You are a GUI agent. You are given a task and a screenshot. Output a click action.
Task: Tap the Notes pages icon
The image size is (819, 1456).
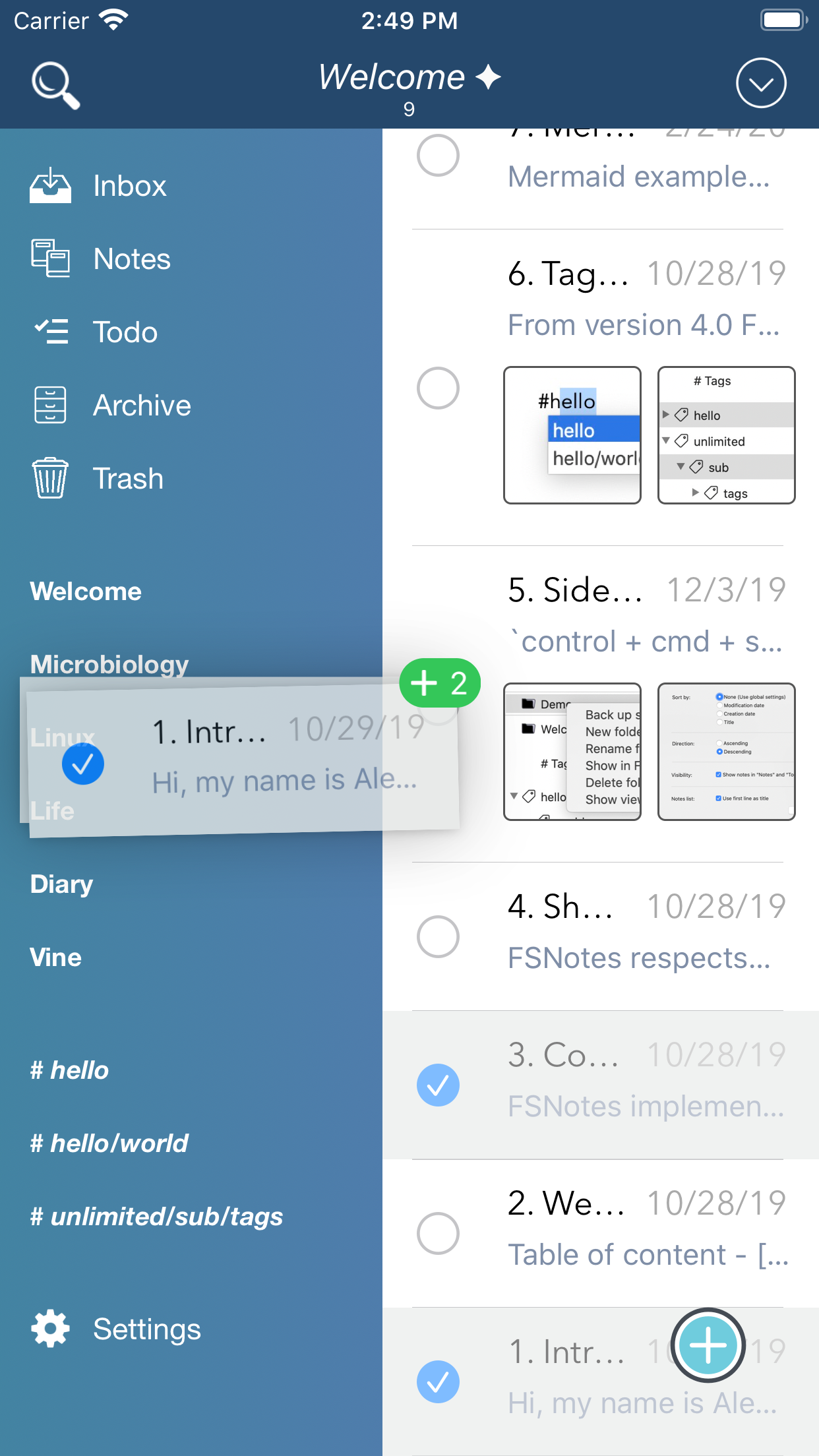click(x=50, y=258)
